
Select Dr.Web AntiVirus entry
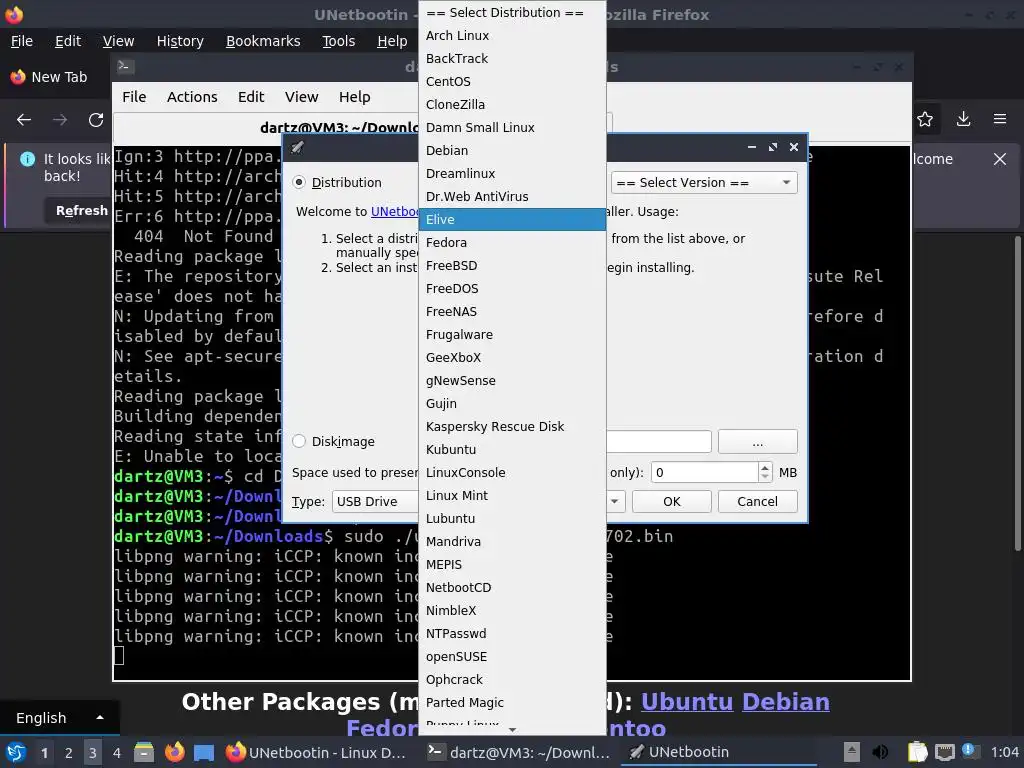(512, 197)
